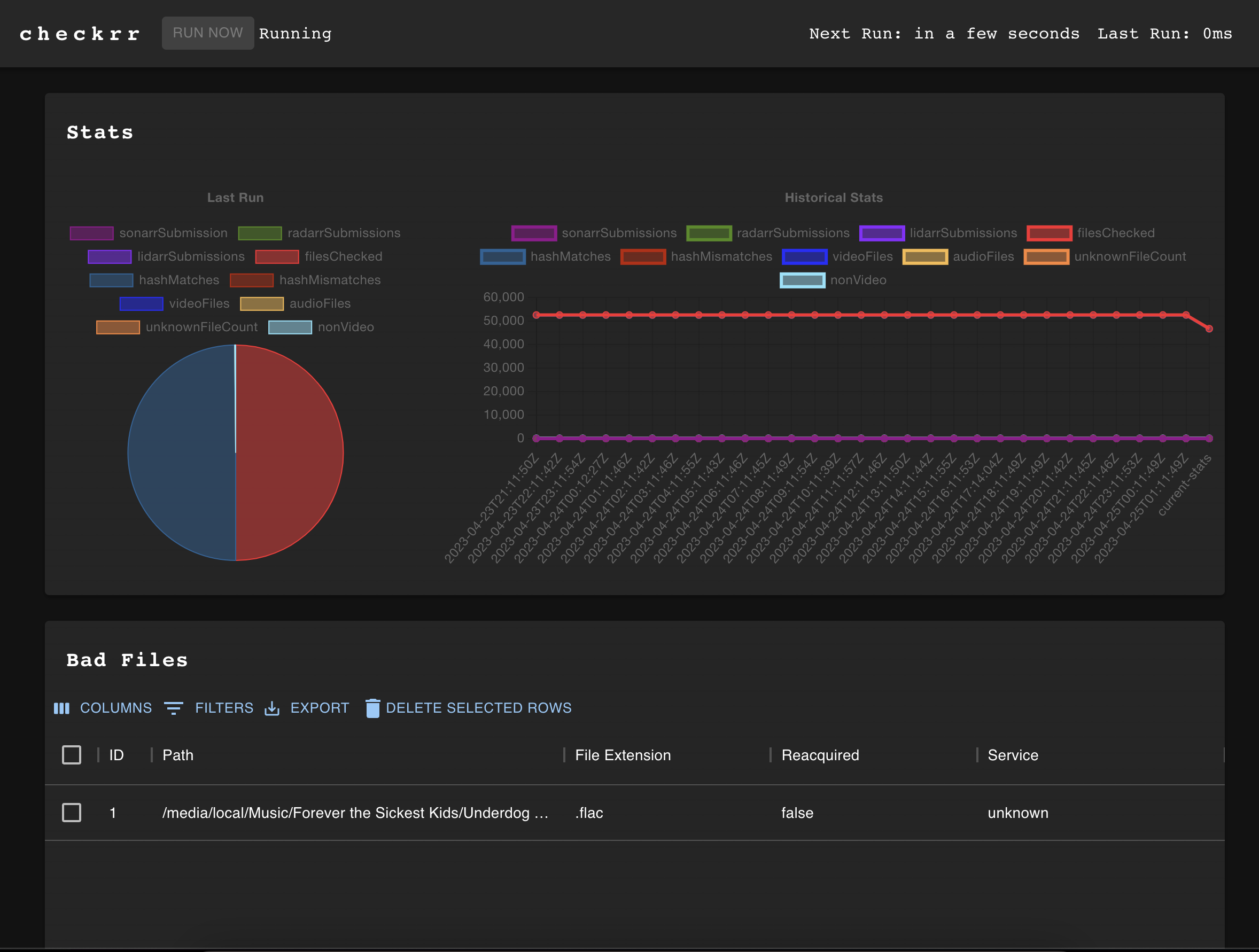
Task: Toggle filesChecked legend in Historical Stats
Action: 1050,233
